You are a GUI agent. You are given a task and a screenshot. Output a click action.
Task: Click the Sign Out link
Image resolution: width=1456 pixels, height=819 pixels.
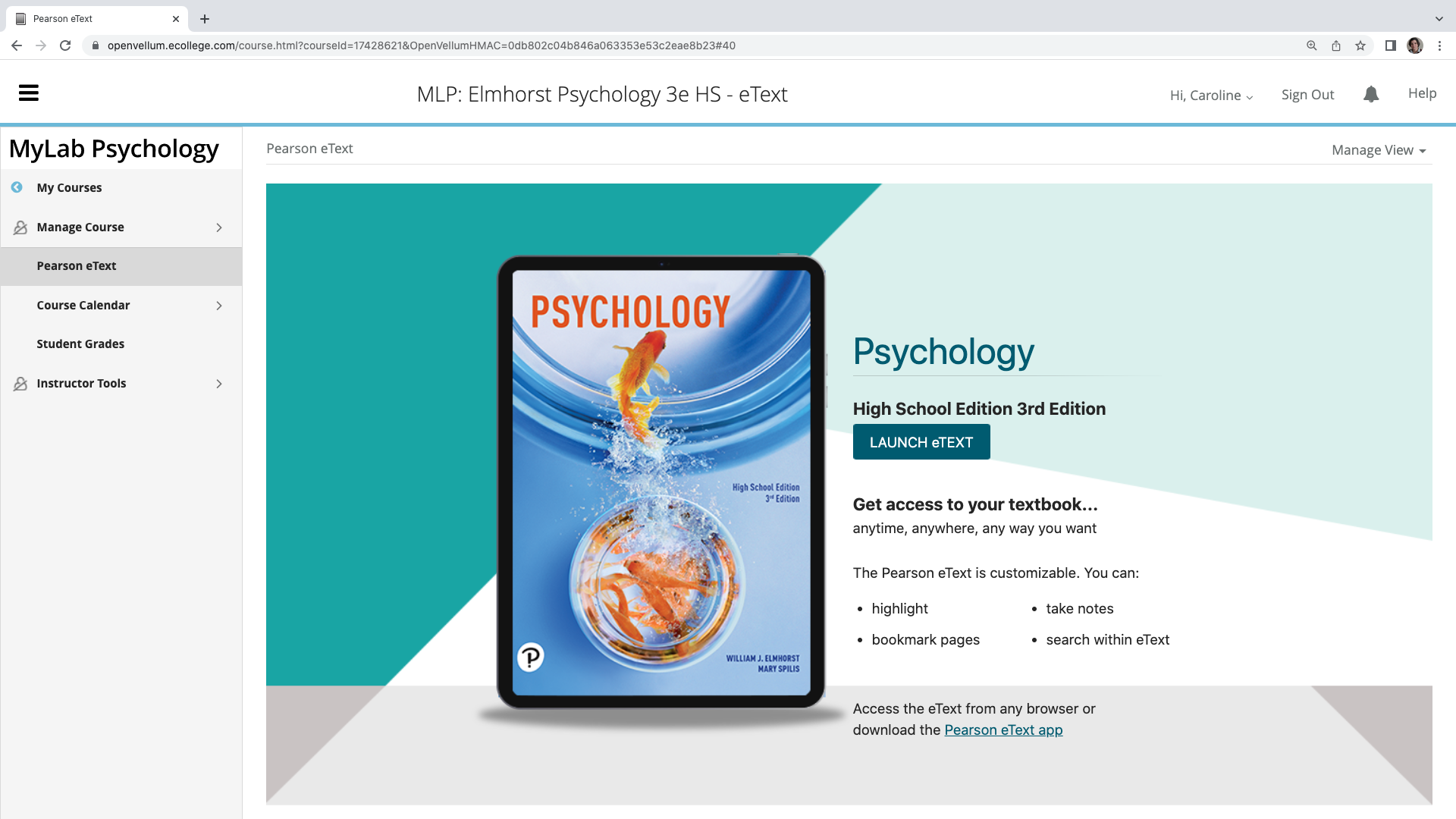(x=1307, y=95)
